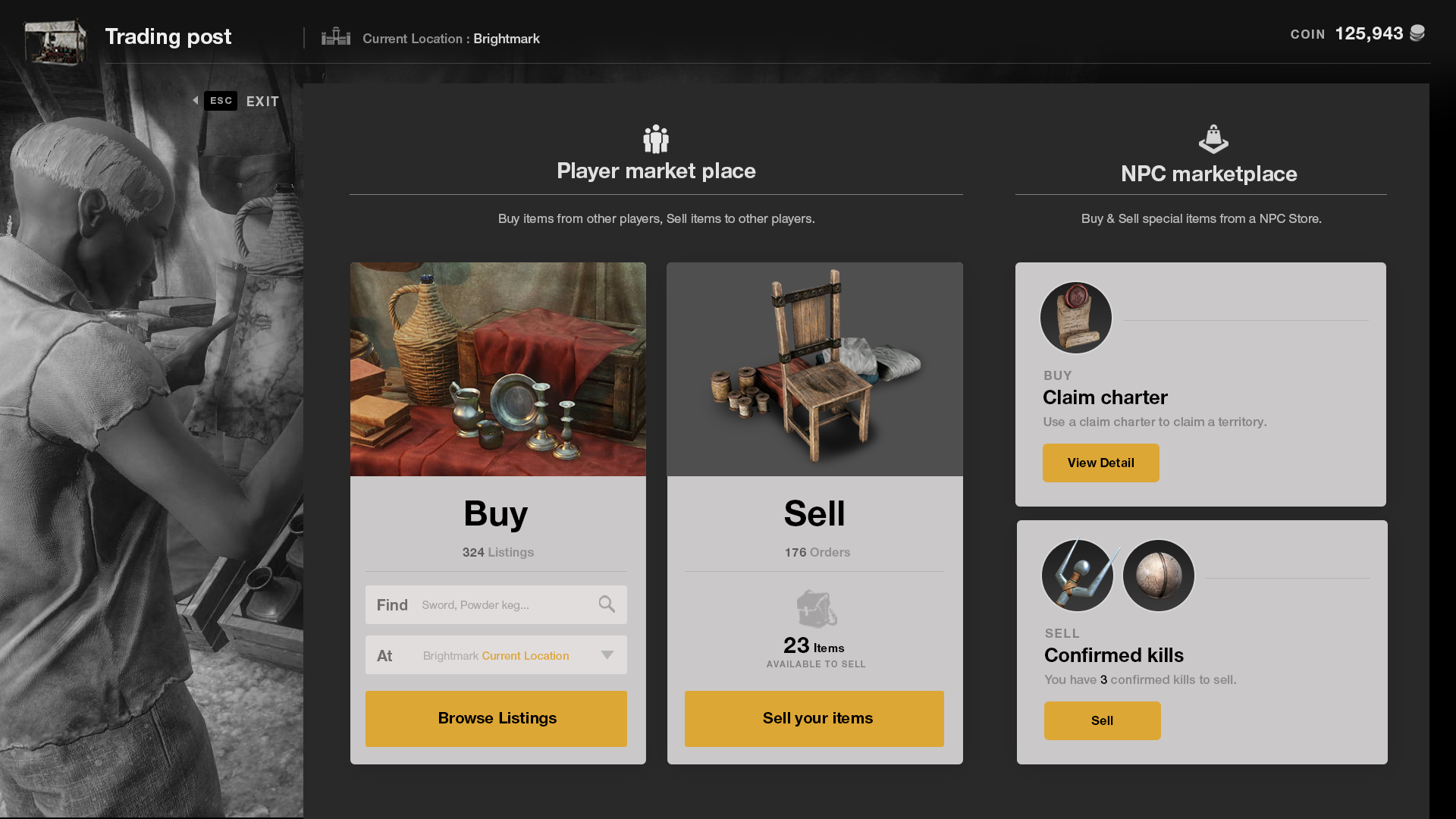Open the Brightmark Current Location selector
1456x819 pixels.
(496, 655)
